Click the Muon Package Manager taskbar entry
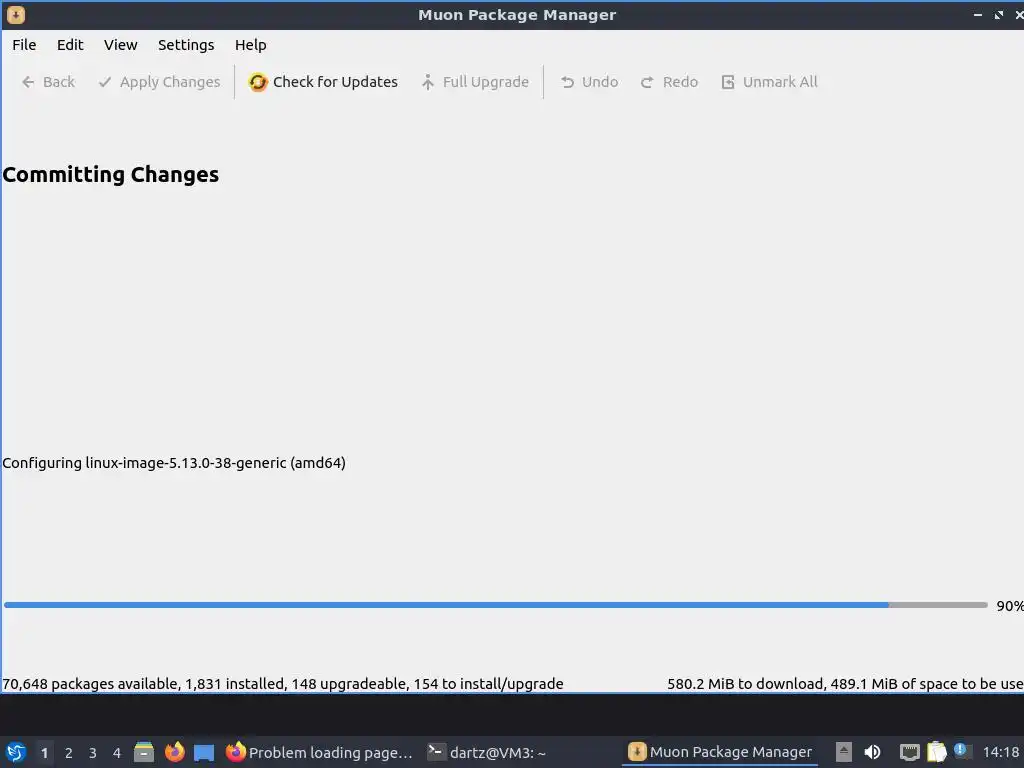 720,752
